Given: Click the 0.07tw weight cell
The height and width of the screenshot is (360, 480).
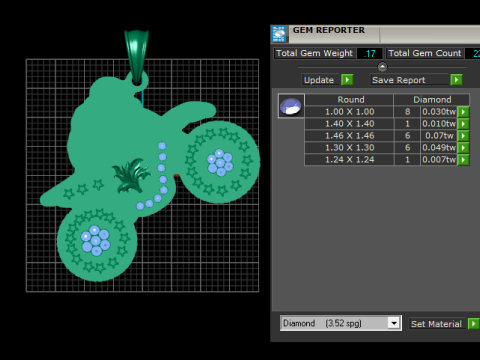Looking at the screenshot, I should click(x=439, y=136).
